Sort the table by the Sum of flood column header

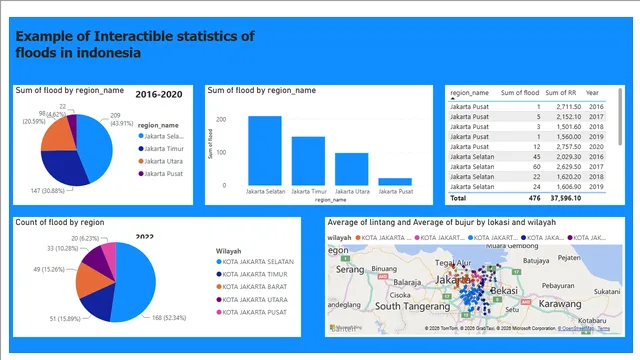520,93
